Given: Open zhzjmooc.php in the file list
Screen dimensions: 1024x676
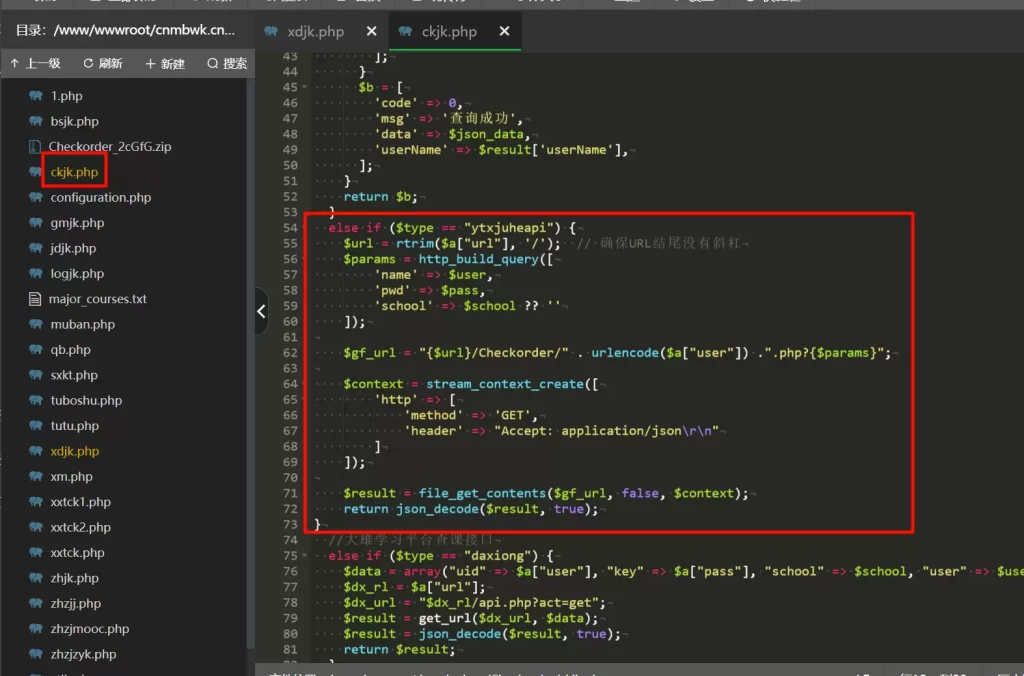Looking at the screenshot, I should pyautogui.click(x=90, y=629).
